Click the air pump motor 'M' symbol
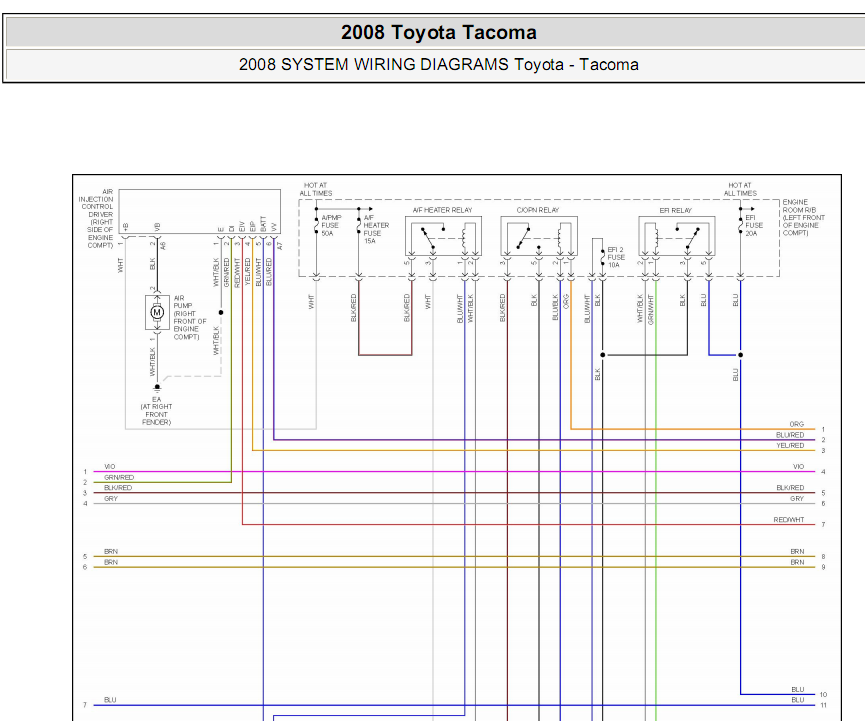Viewport: 865px width, 721px height. point(157,312)
